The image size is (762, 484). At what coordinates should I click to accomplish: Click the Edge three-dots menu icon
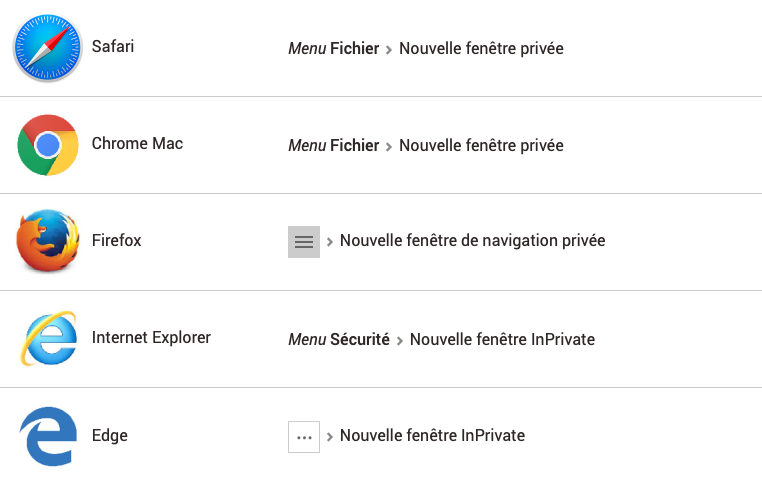[x=304, y=437]
